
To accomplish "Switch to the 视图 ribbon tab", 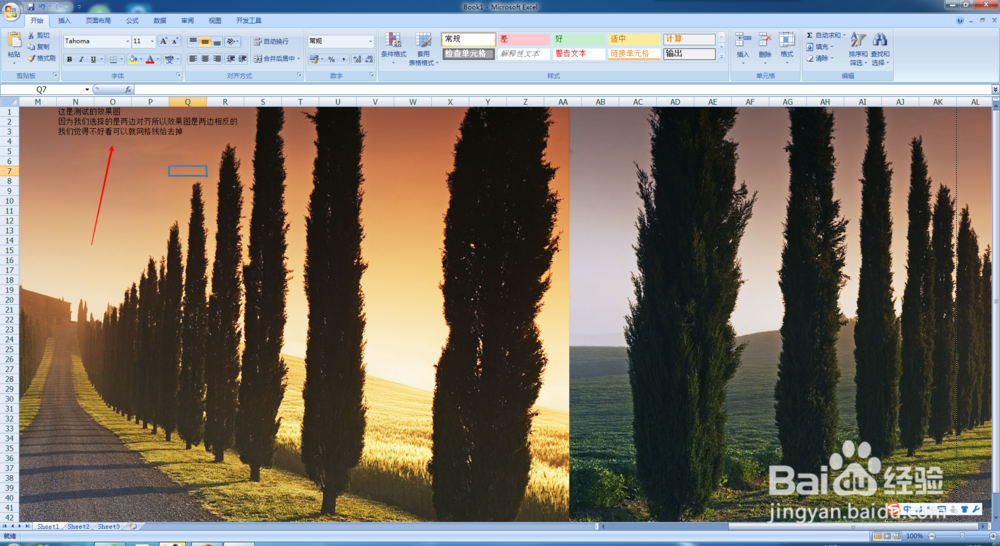I will tap(215, 20).
